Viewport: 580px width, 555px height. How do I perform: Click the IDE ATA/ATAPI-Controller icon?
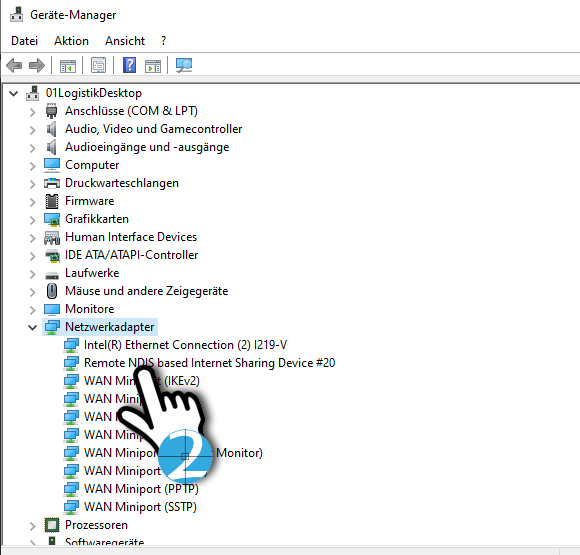point(52,255)
